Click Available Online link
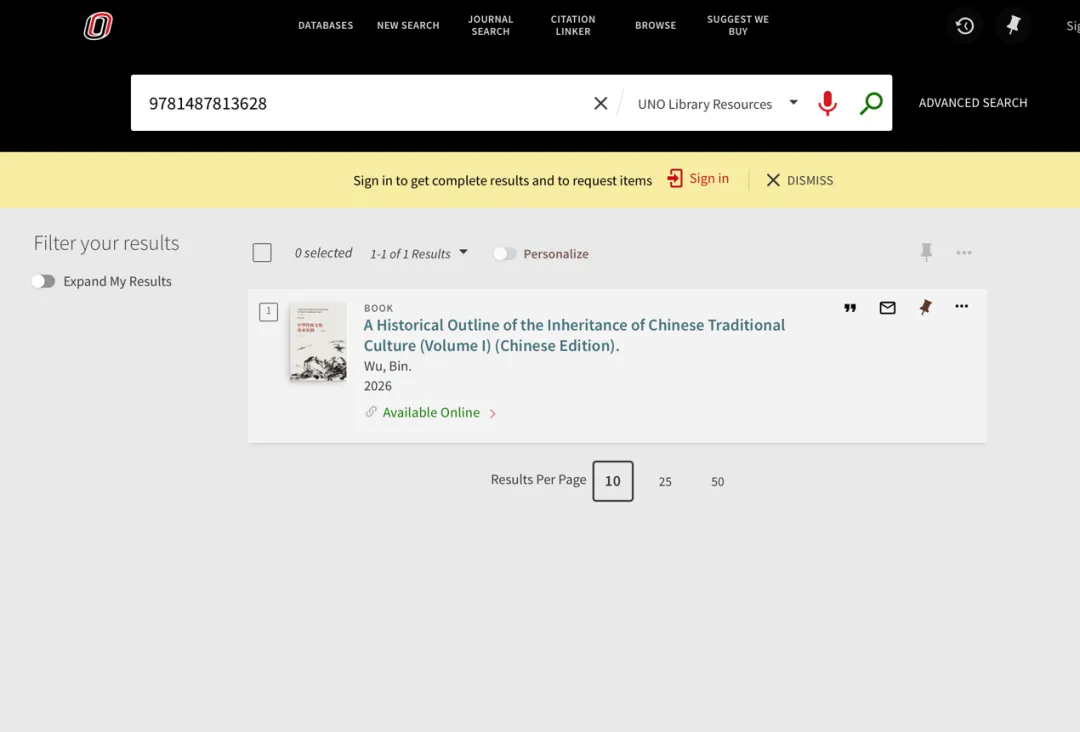1080x732 pixels. [431, 412]
